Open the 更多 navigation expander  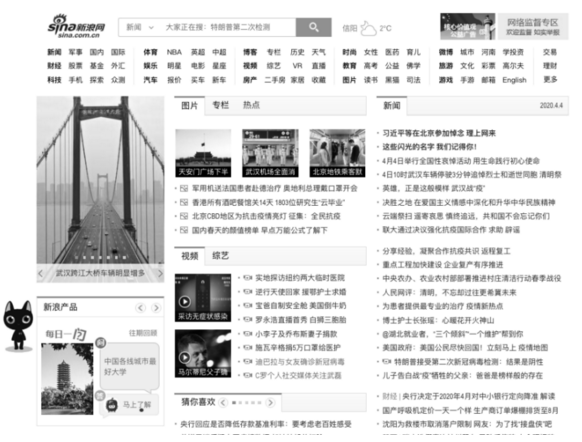pos(550,79)
